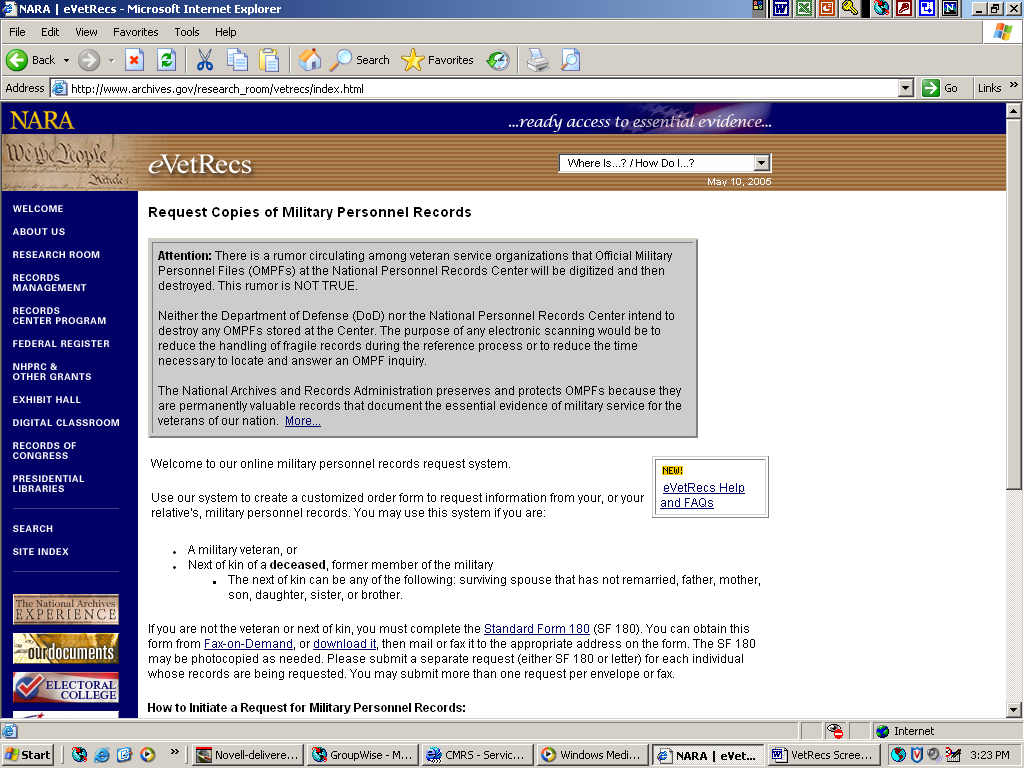Open the File menu
Screen dimensions: 1024x768
coord(17,32)
